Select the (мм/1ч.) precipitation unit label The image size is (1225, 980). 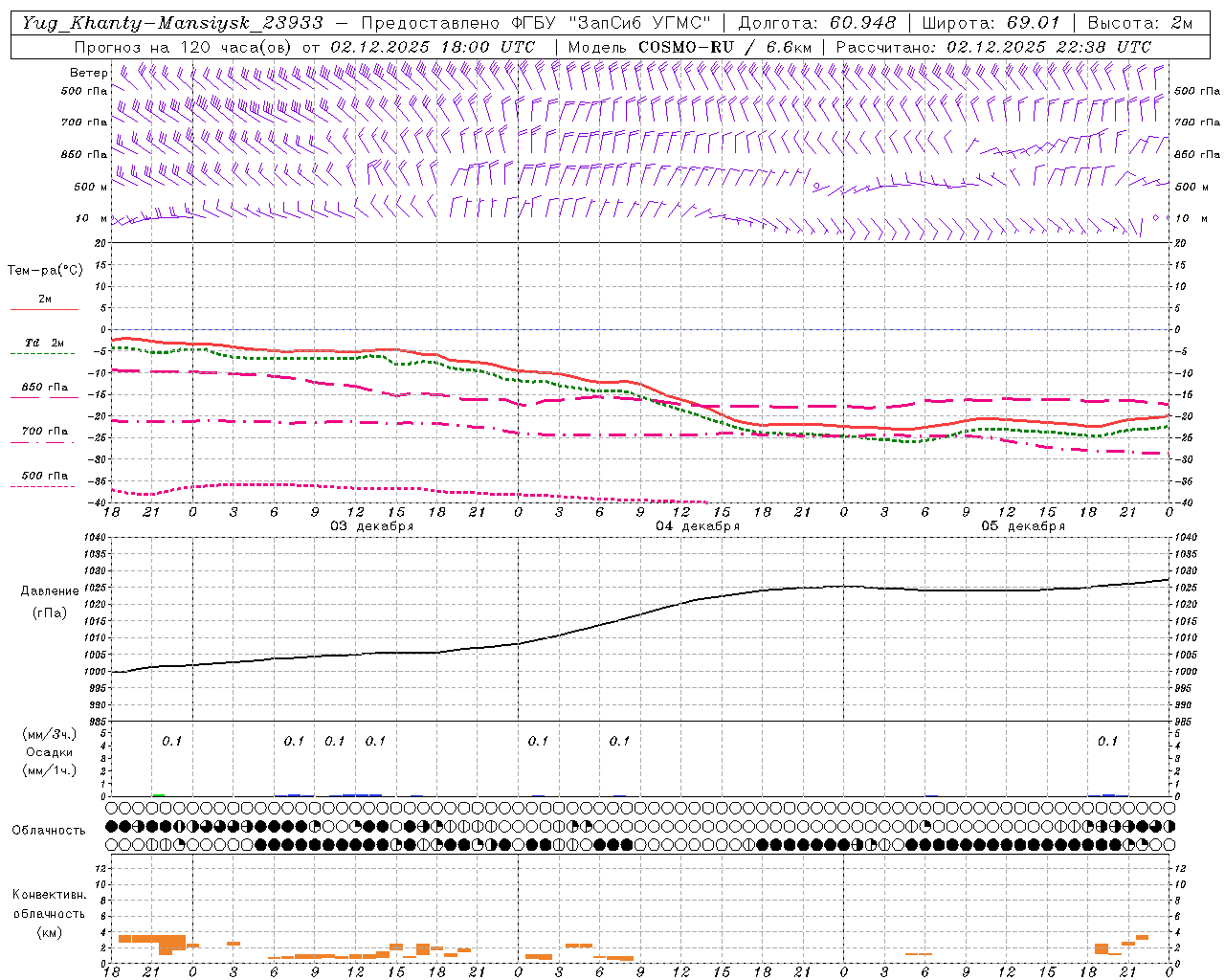(50, 770)
